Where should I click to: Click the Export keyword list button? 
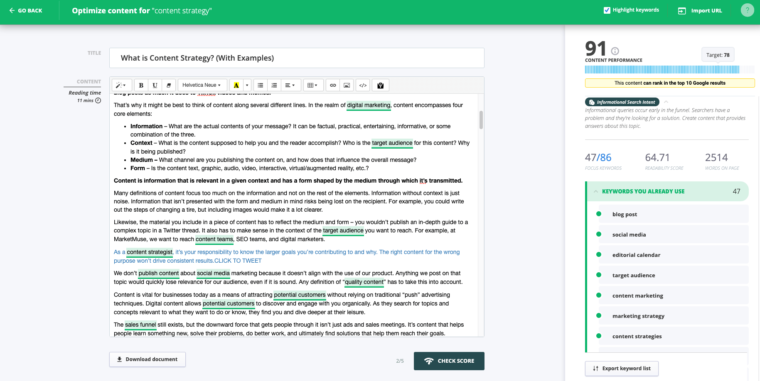[621, 368]
